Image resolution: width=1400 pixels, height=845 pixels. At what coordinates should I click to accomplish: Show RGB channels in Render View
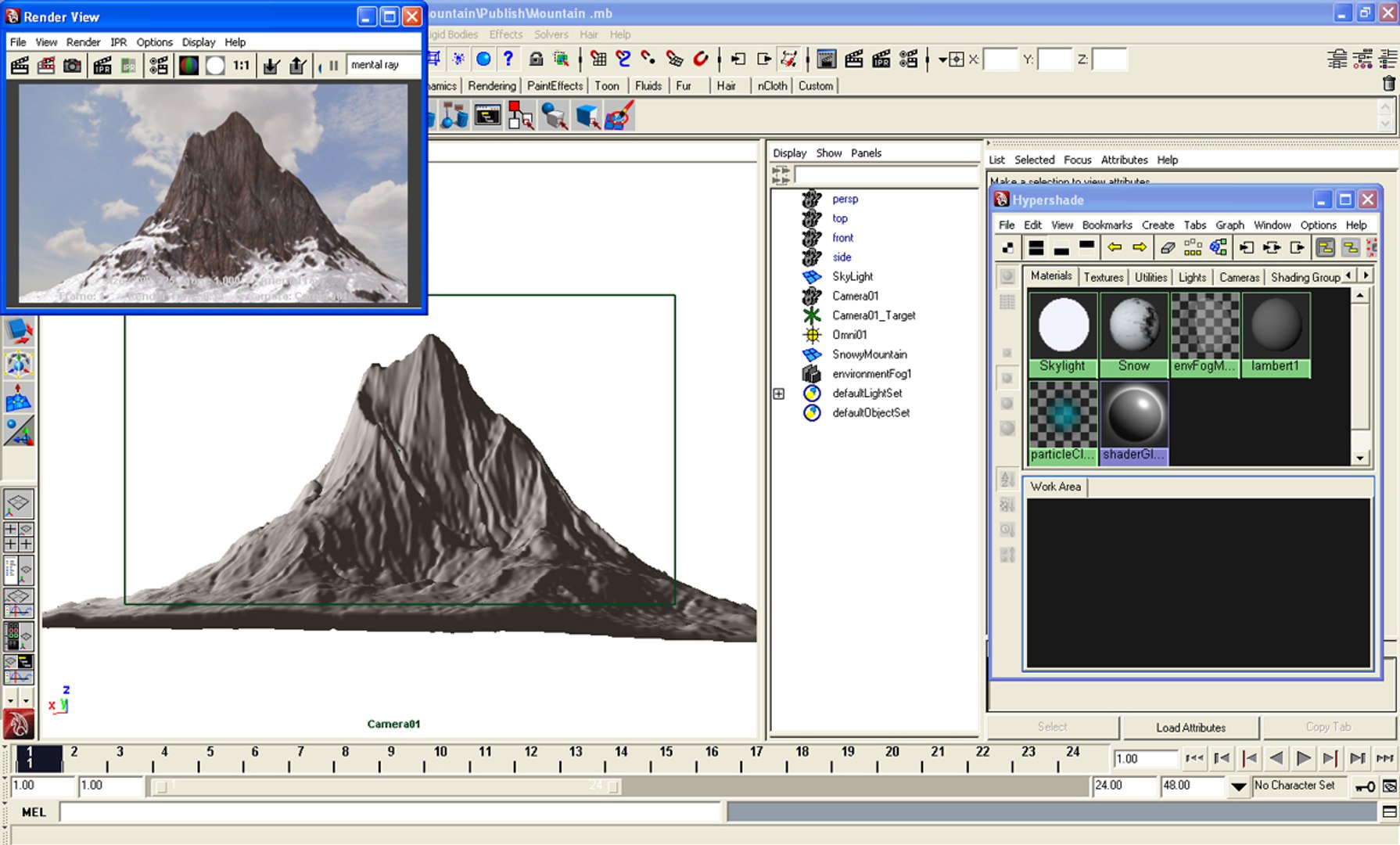(188, 66)
